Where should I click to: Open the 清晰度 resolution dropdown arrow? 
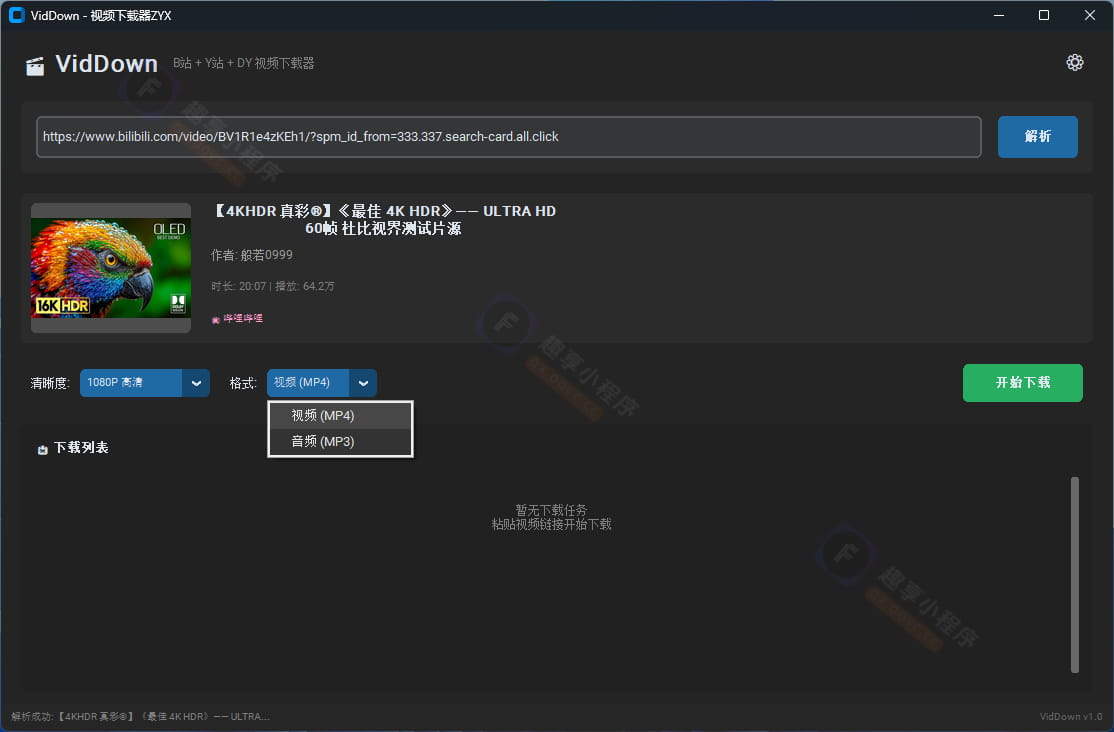tap(196, 383)
